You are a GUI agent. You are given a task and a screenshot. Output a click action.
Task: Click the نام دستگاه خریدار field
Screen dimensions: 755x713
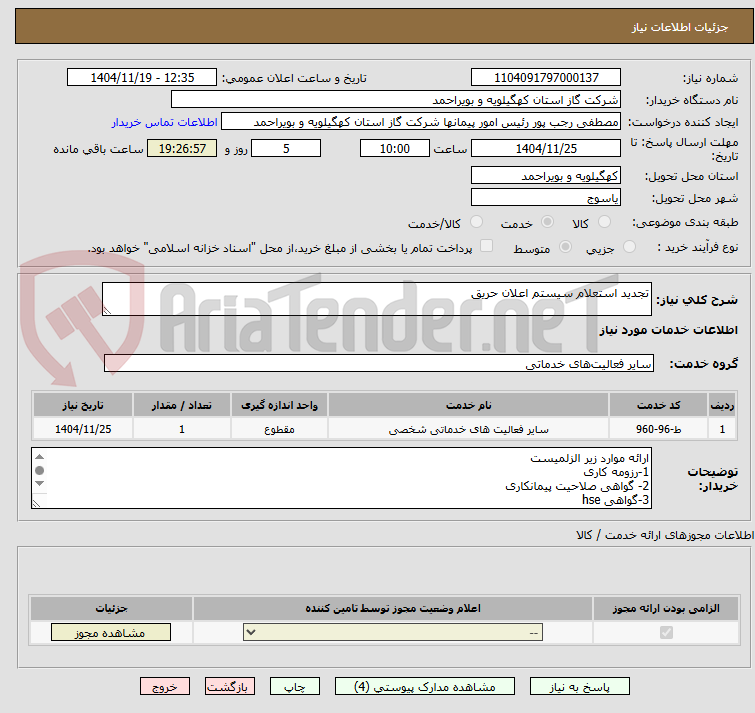[x=396, y=100]
